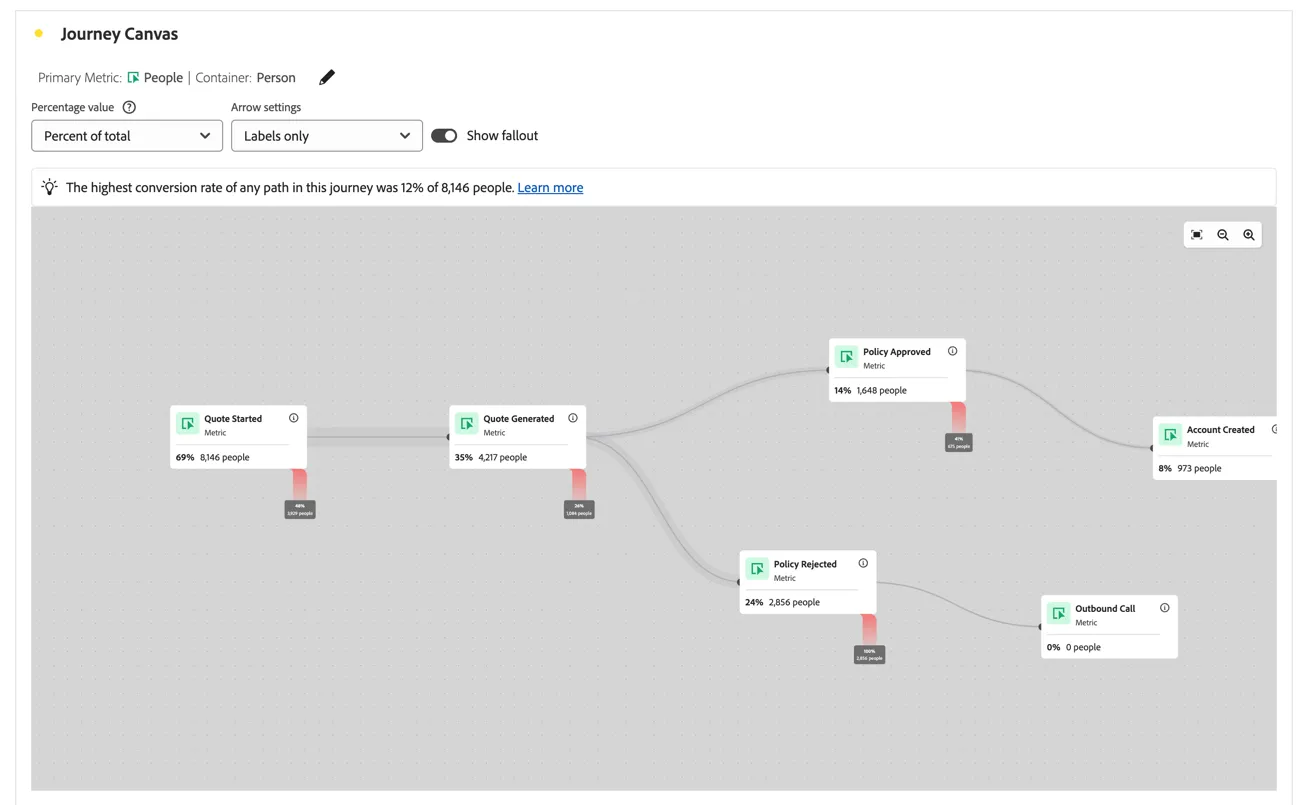
Task: Click the Outbound Call metric icon
Action: click(1058, 613)
